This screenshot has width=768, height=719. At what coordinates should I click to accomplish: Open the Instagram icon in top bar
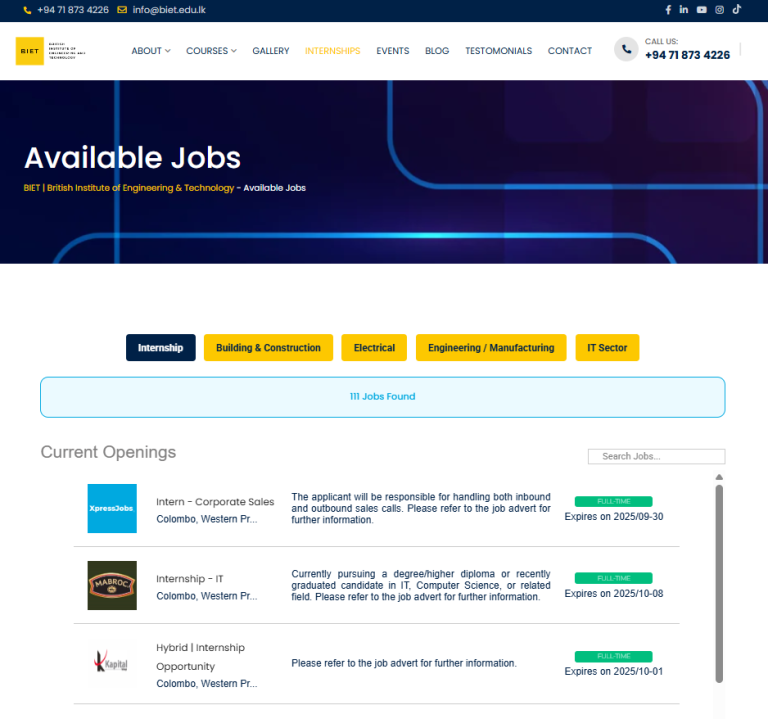(719, 10)
